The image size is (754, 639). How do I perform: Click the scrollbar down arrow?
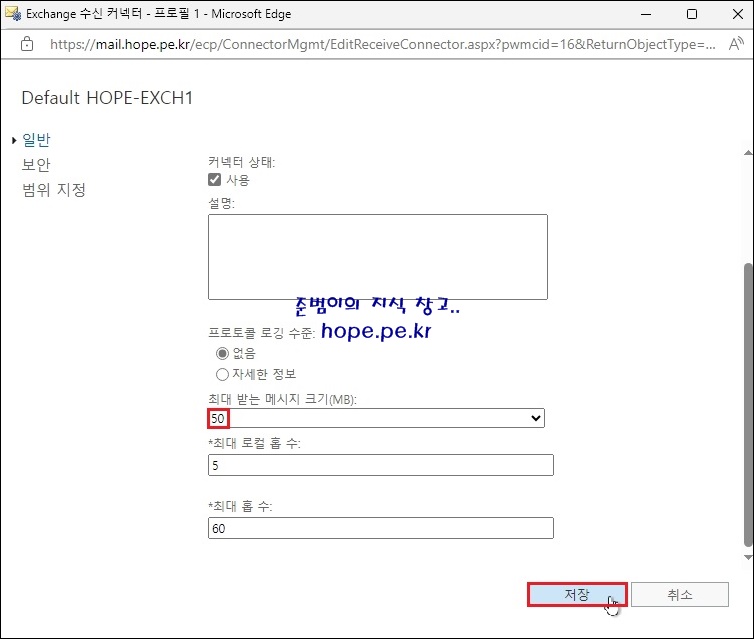[x=748, y=557]
